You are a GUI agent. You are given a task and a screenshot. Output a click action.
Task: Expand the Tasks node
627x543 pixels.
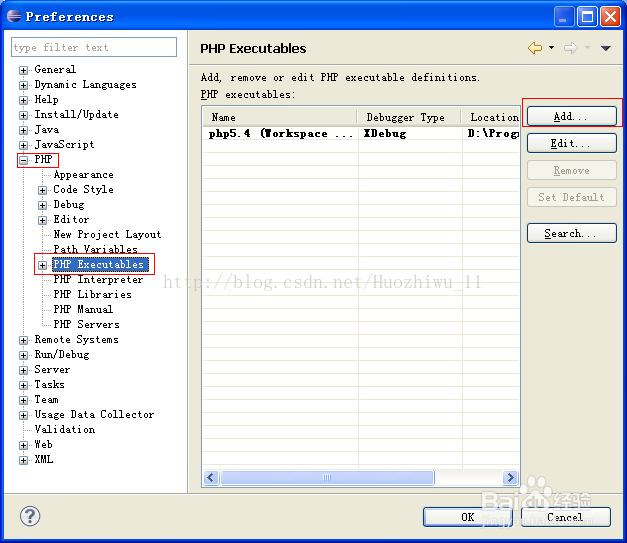click(x=24, y=385)
